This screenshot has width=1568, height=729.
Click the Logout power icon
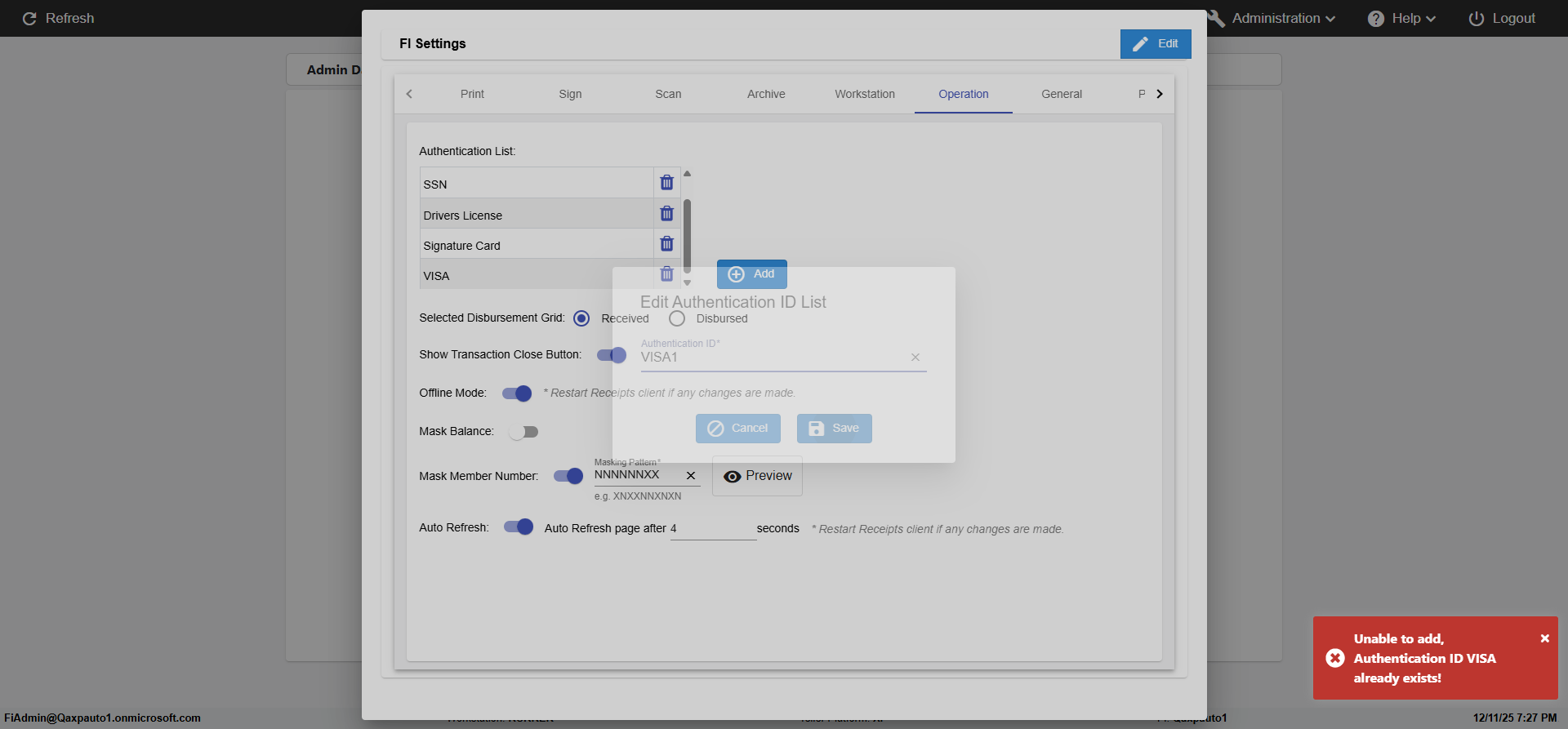(1476, 19)
